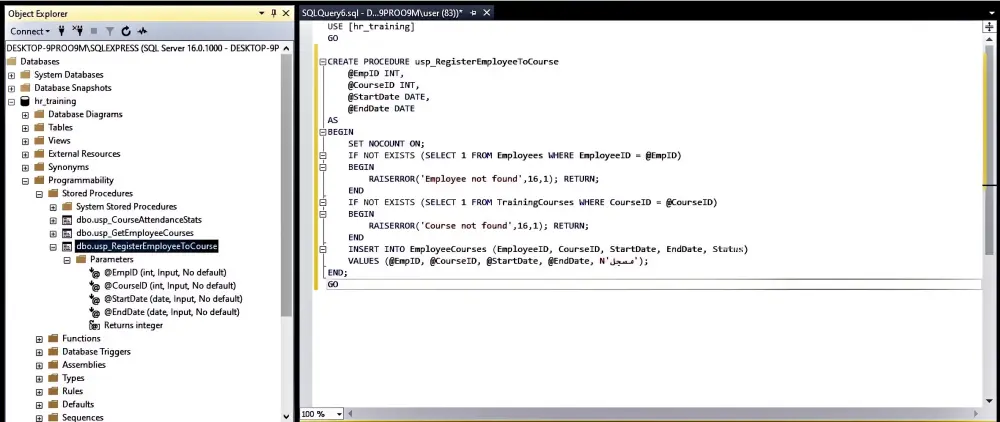Select the Rules folder
Viewport: 1000px width, 422px height.
[72, 391]
